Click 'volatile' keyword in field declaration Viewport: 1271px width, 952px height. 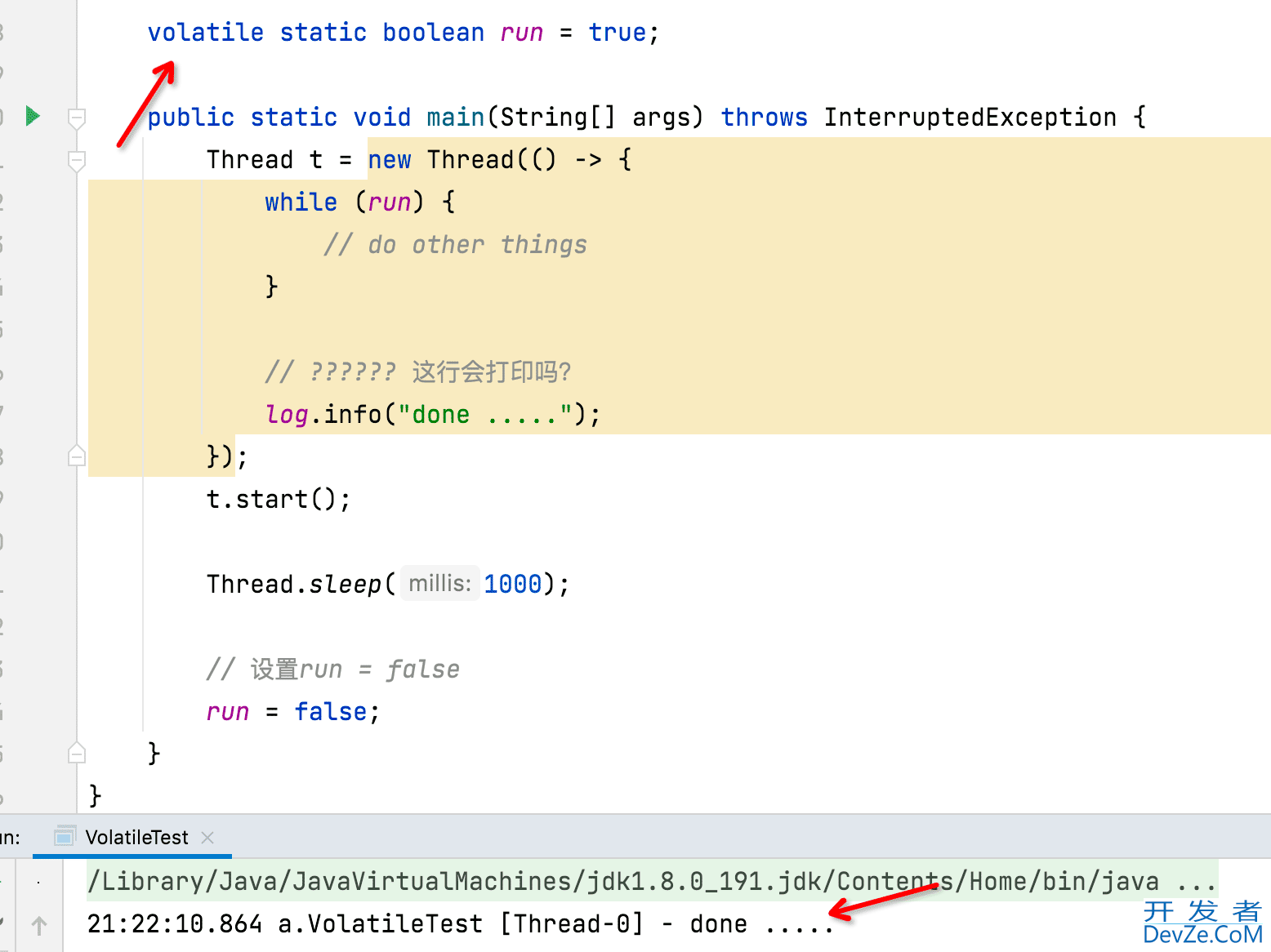pyautogui.click(x=206, y=33)
